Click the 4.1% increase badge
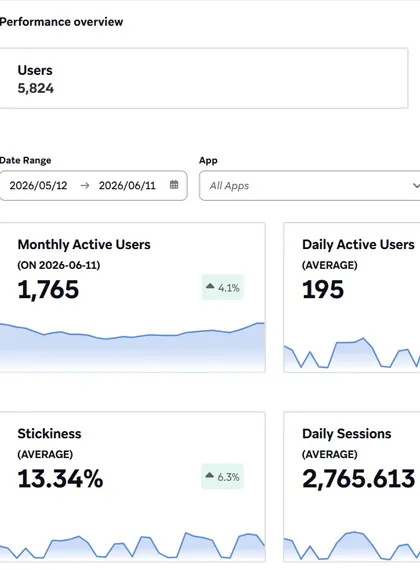The width and height of the screenshot is (420, 570). click(223, 288)
